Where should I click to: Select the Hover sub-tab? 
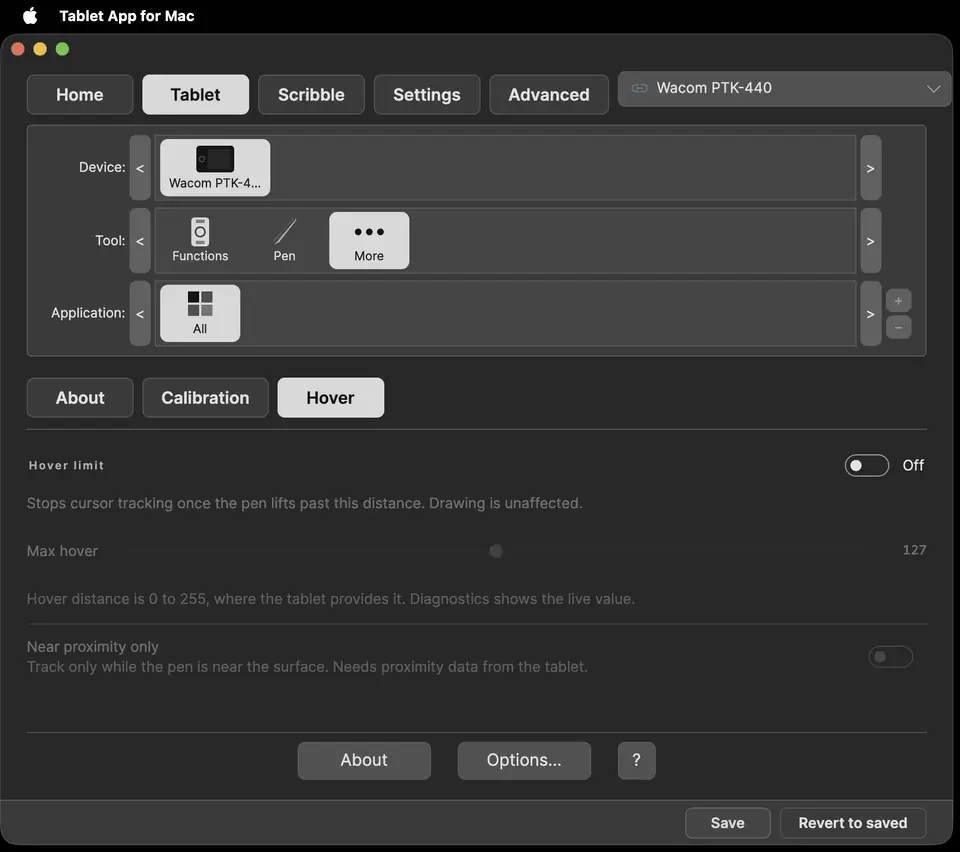pos(331,398)
